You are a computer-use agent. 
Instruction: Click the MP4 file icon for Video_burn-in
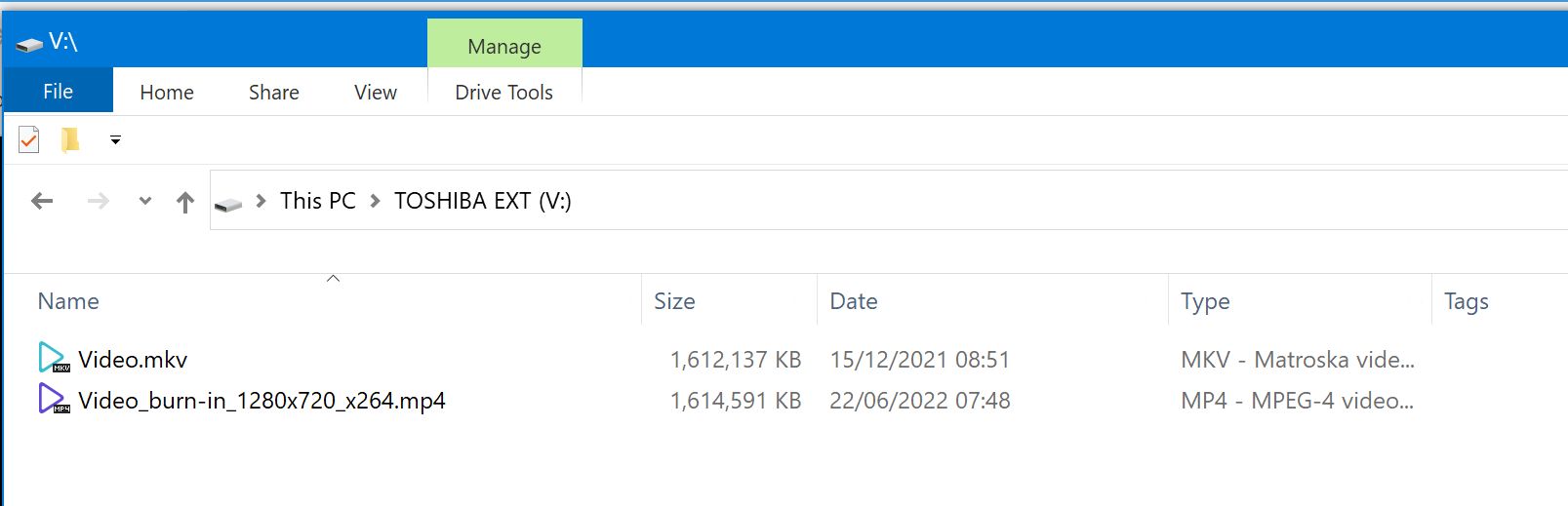point(53,400)
